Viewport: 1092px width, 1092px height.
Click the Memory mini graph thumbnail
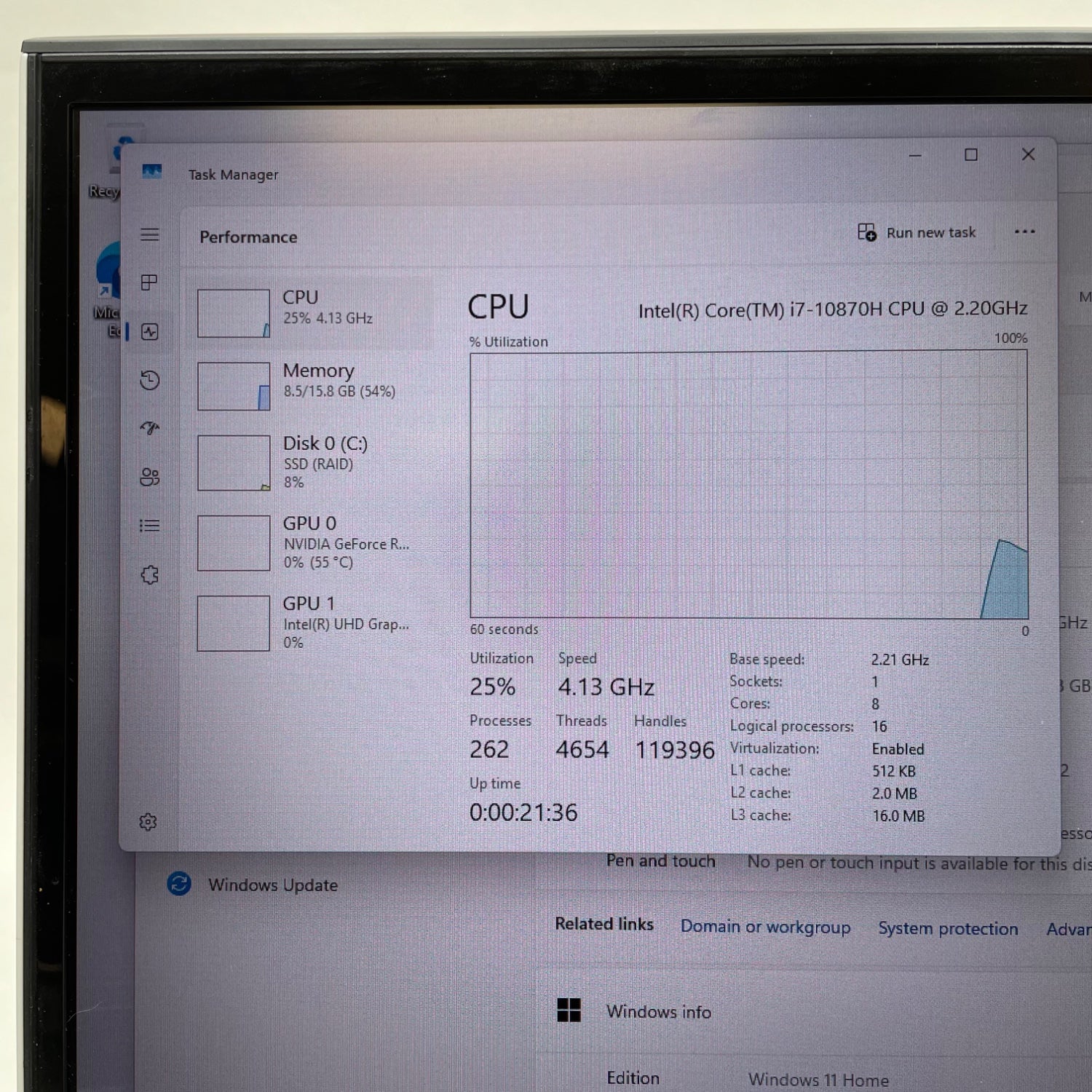234,387
